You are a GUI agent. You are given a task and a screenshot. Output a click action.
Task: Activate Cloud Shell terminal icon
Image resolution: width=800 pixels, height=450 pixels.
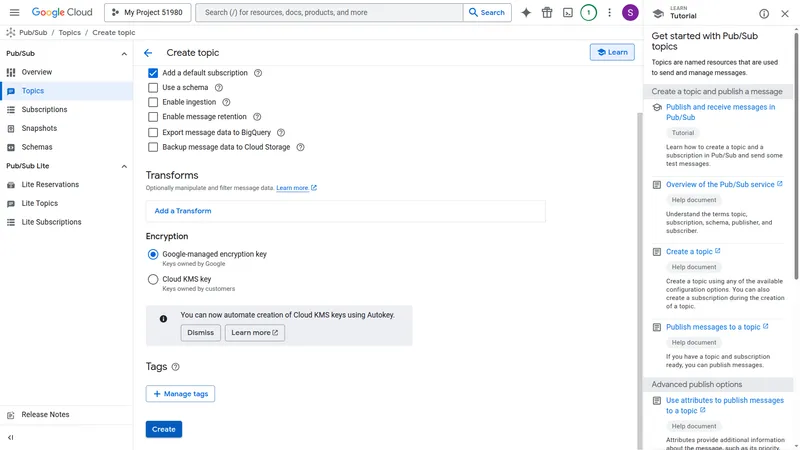568,13
